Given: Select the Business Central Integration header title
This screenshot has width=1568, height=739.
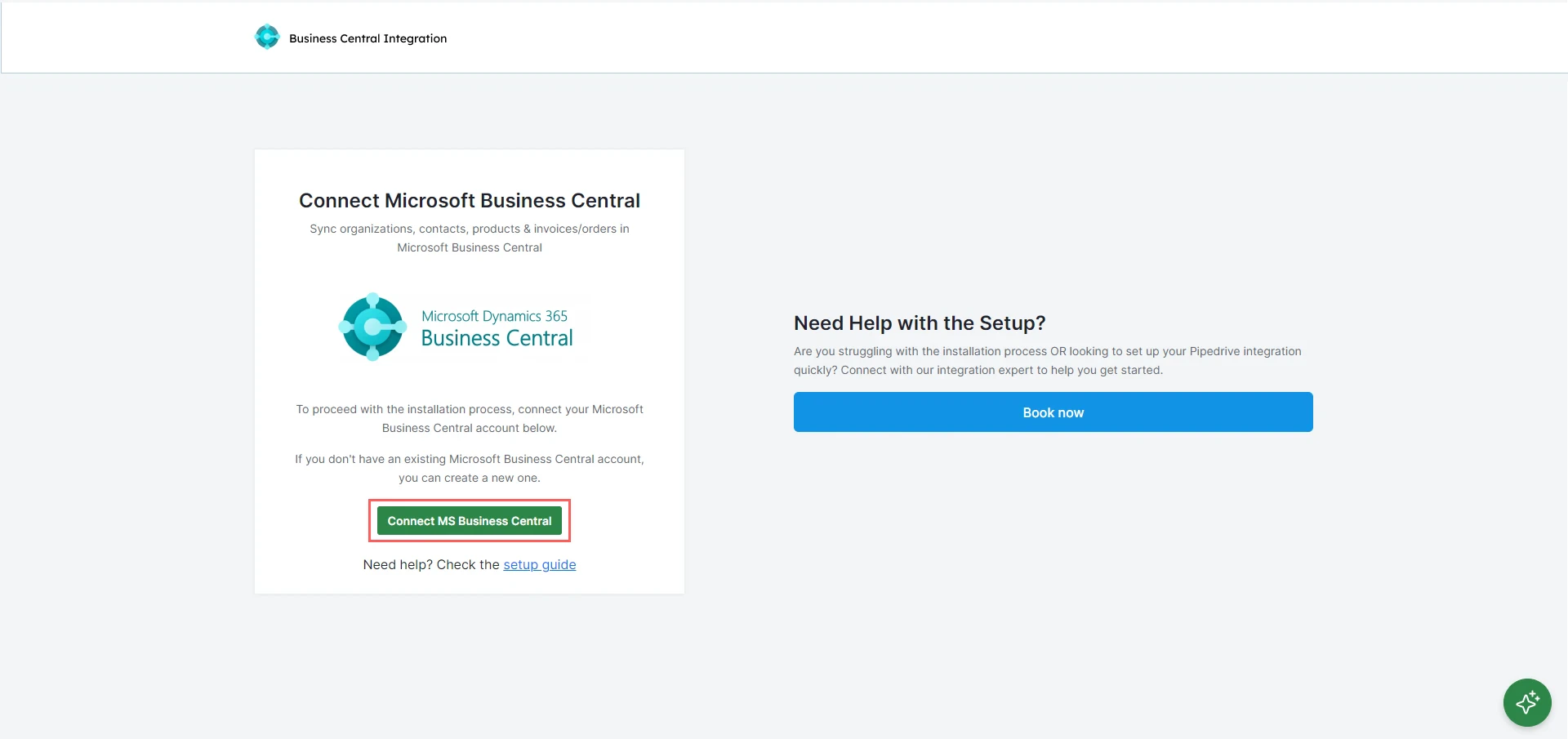Looking at the screenshot, I should click(368, 38).
